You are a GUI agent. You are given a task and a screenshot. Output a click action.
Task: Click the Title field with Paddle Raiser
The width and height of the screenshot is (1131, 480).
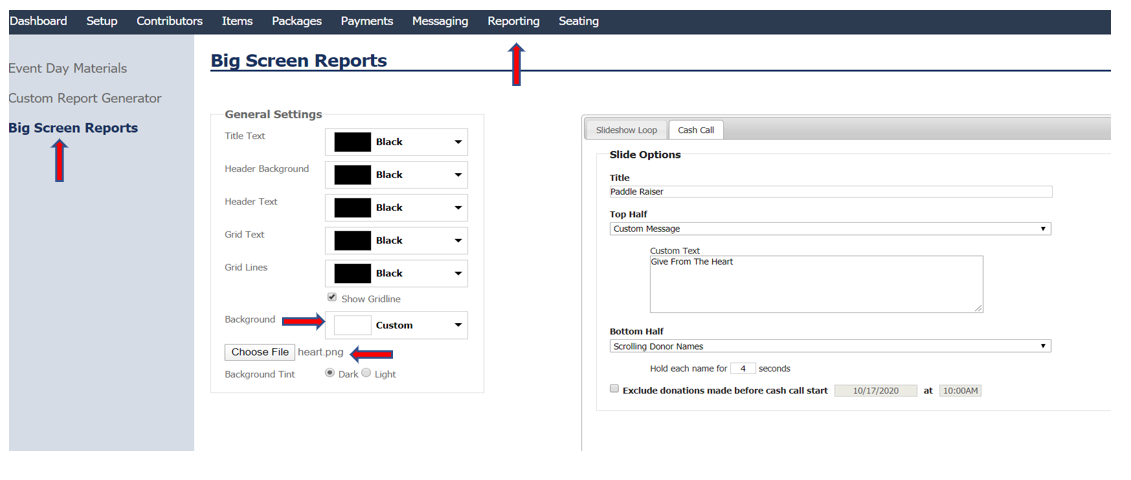[830, 191]
